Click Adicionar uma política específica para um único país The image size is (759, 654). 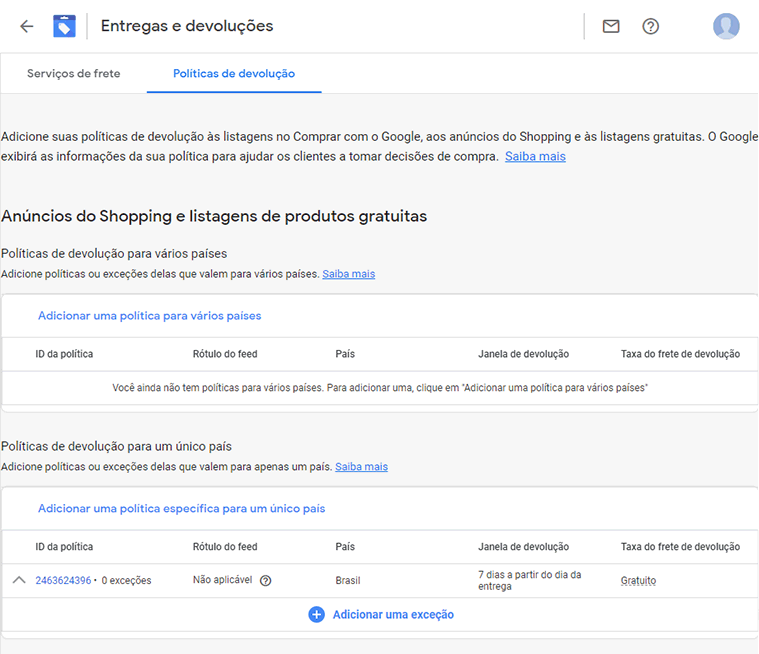[x=182, y=508]
